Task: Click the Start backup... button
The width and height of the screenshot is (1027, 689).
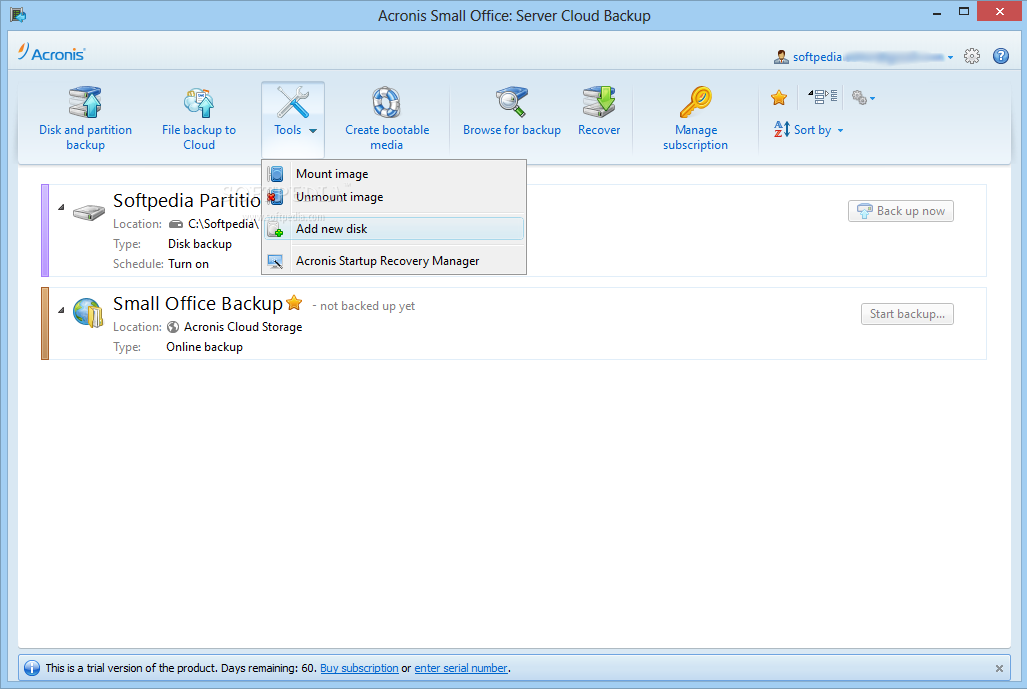Action: pyautogui.click(x=907, y=314)
